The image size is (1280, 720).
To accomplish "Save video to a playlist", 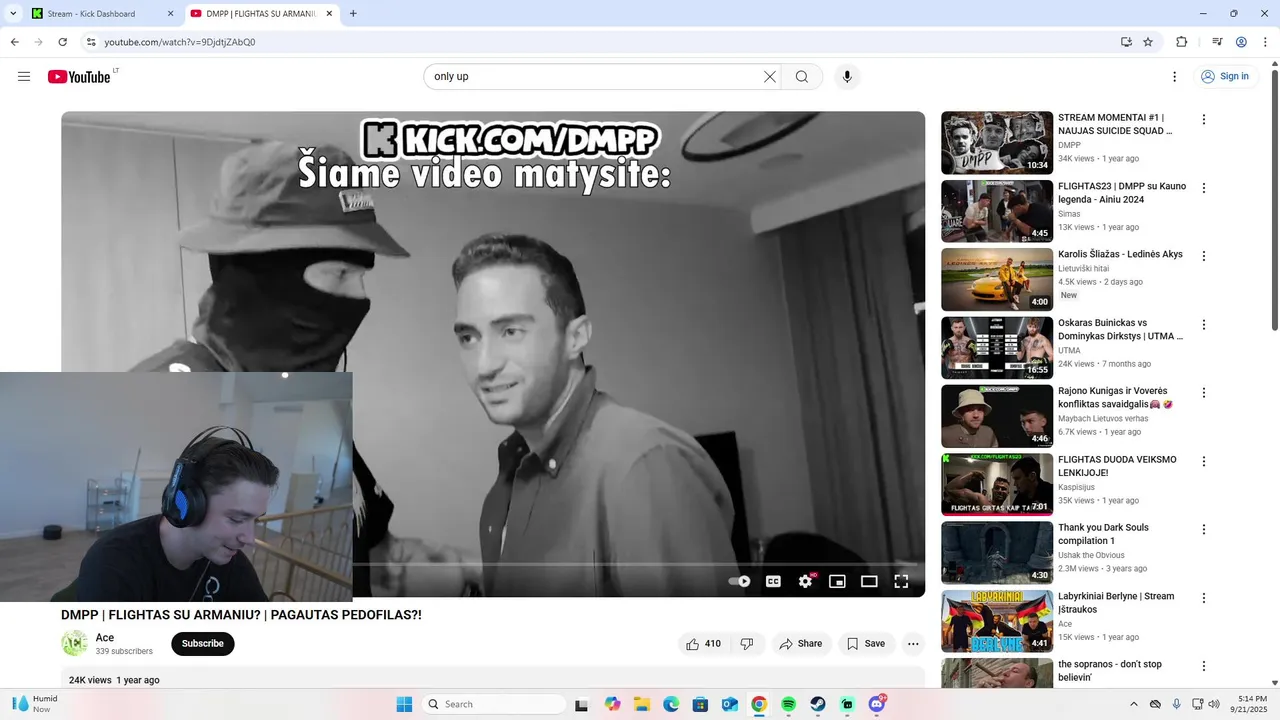I will (866, 644).
